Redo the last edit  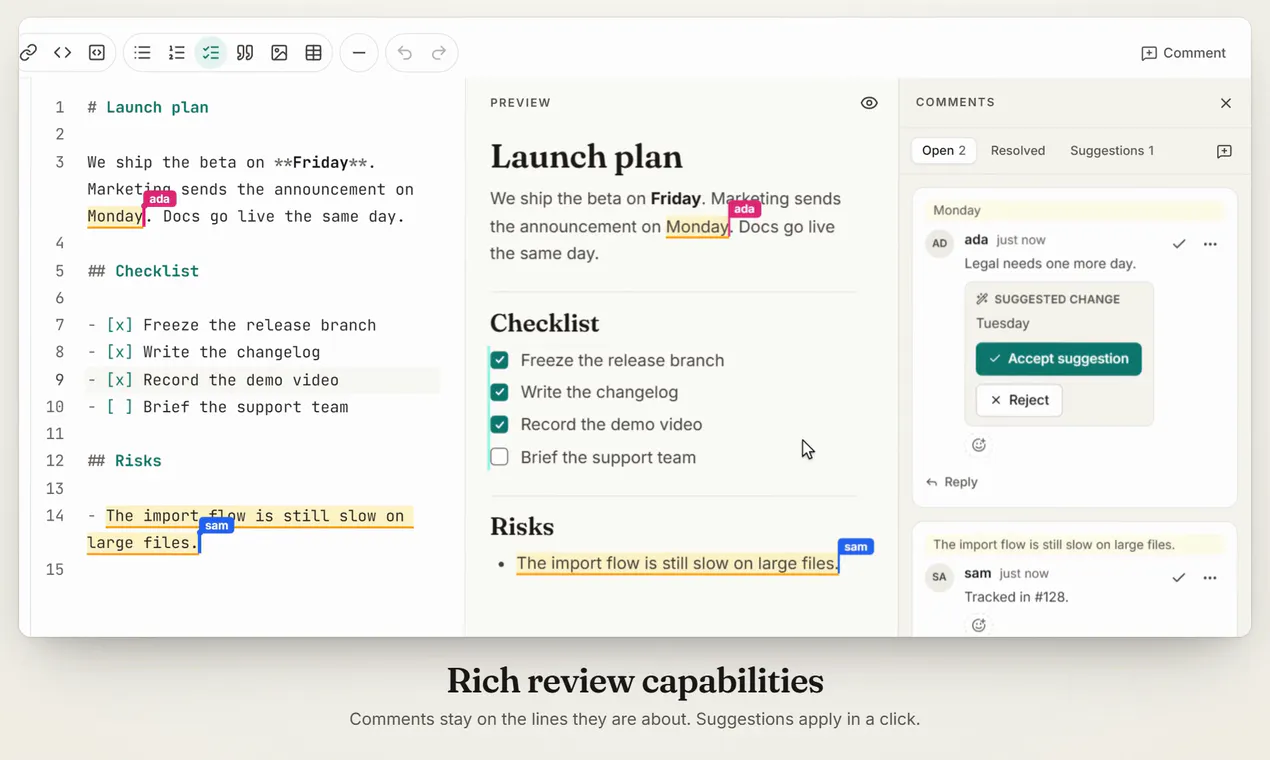tap(439, 53)
